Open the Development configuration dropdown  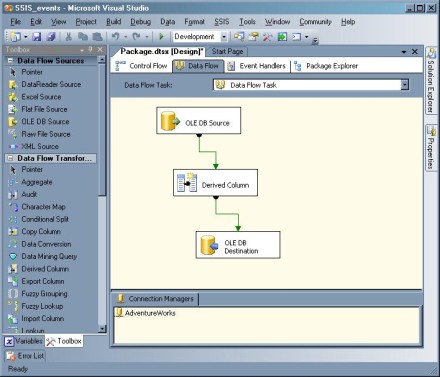coord(224,37)
